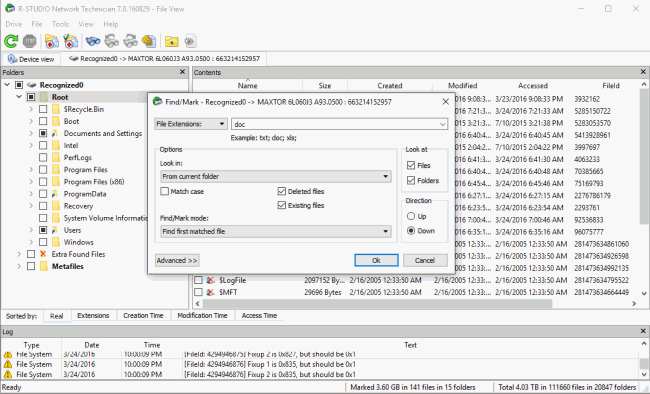Image resolution: width=650 pixels, height=394 pixels.
Task: Switch to the Creation Time sort tab
Action: click(x=143, y=316)
